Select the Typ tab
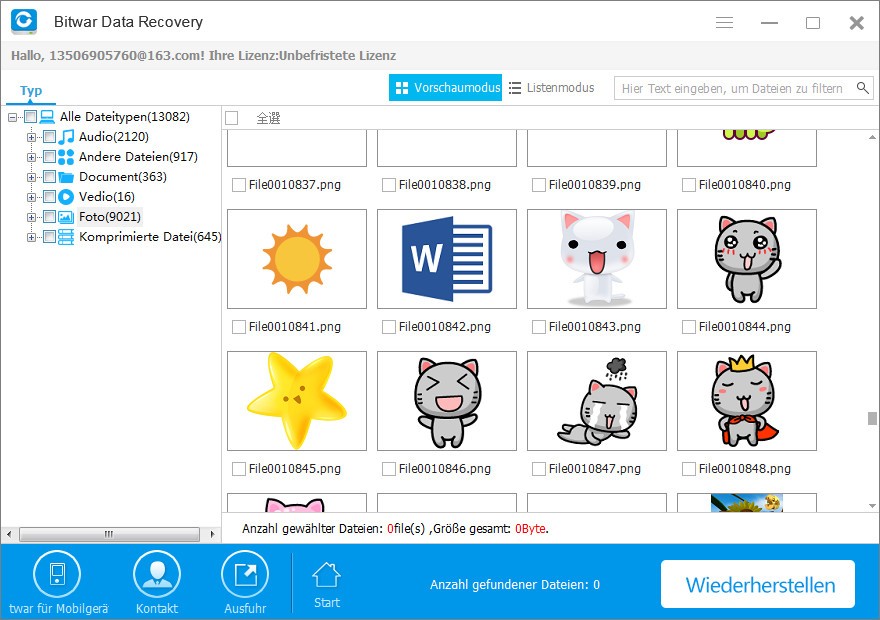880x620 pixels. click(x=31, y=90)
